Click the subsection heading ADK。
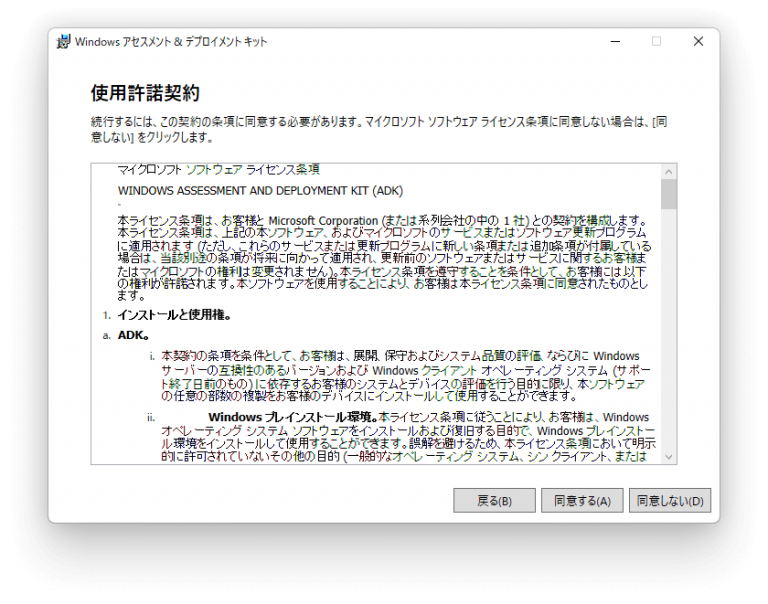The height and width of the screenshot is (604, 768). click(133, 336)
